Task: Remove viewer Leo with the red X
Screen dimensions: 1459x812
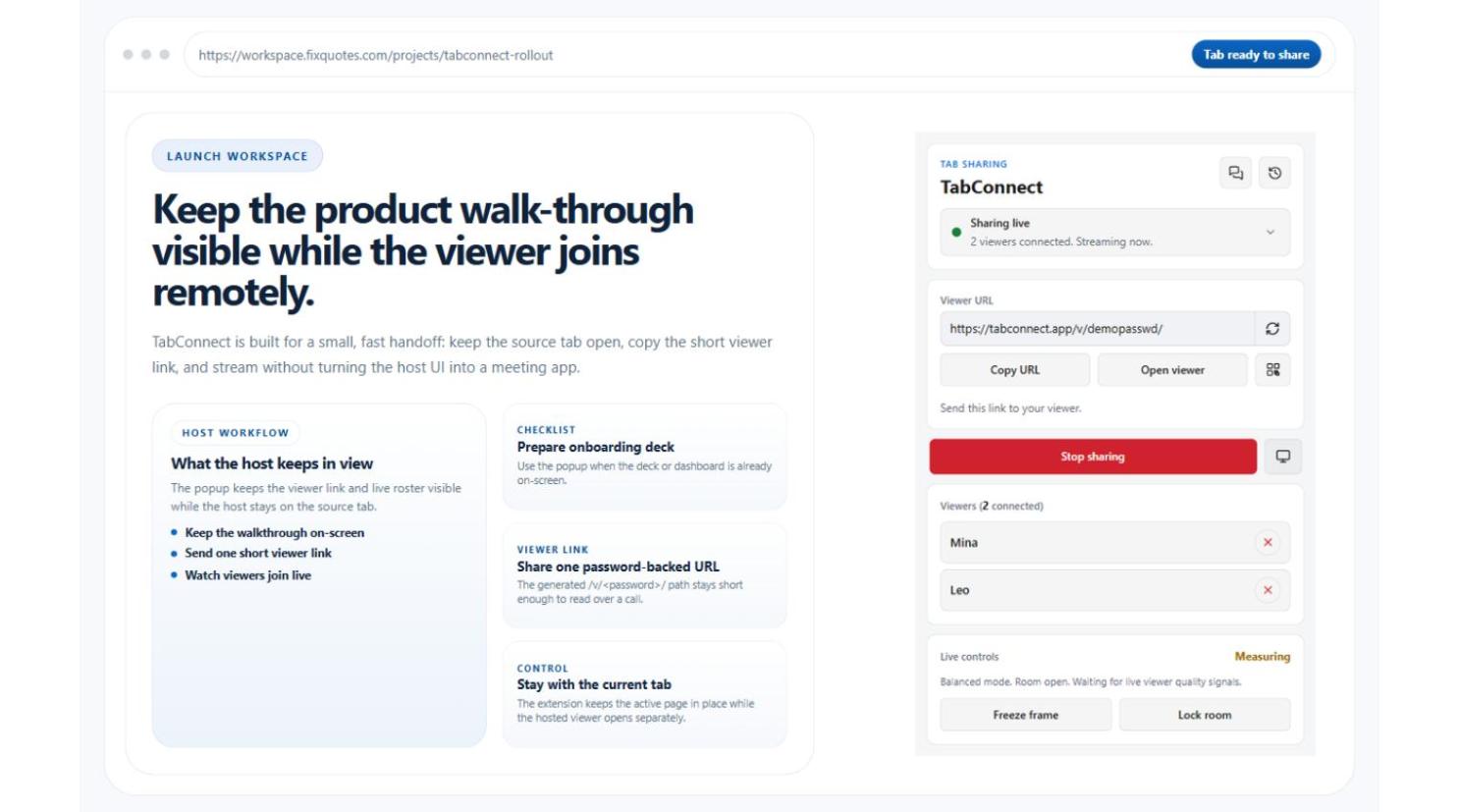Action: pos(1268,590)
